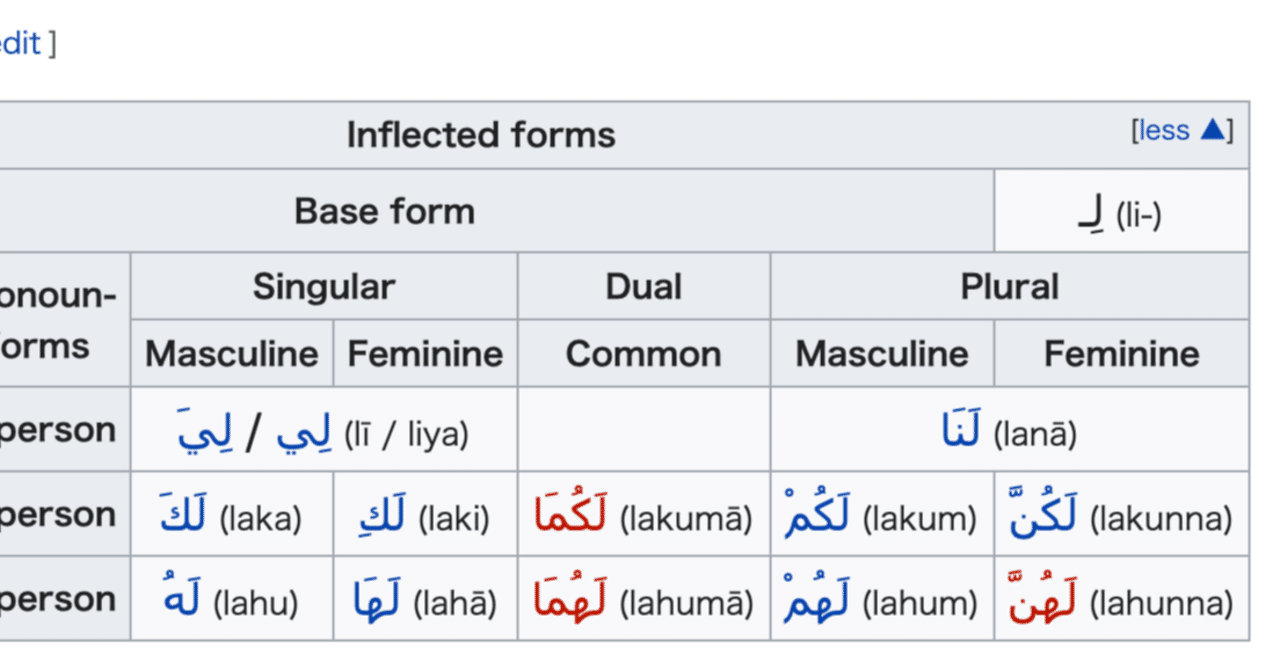Click the Arabic lanā link
The image size is (1280, 670).
pyautogui.click(x=963, y=432)
